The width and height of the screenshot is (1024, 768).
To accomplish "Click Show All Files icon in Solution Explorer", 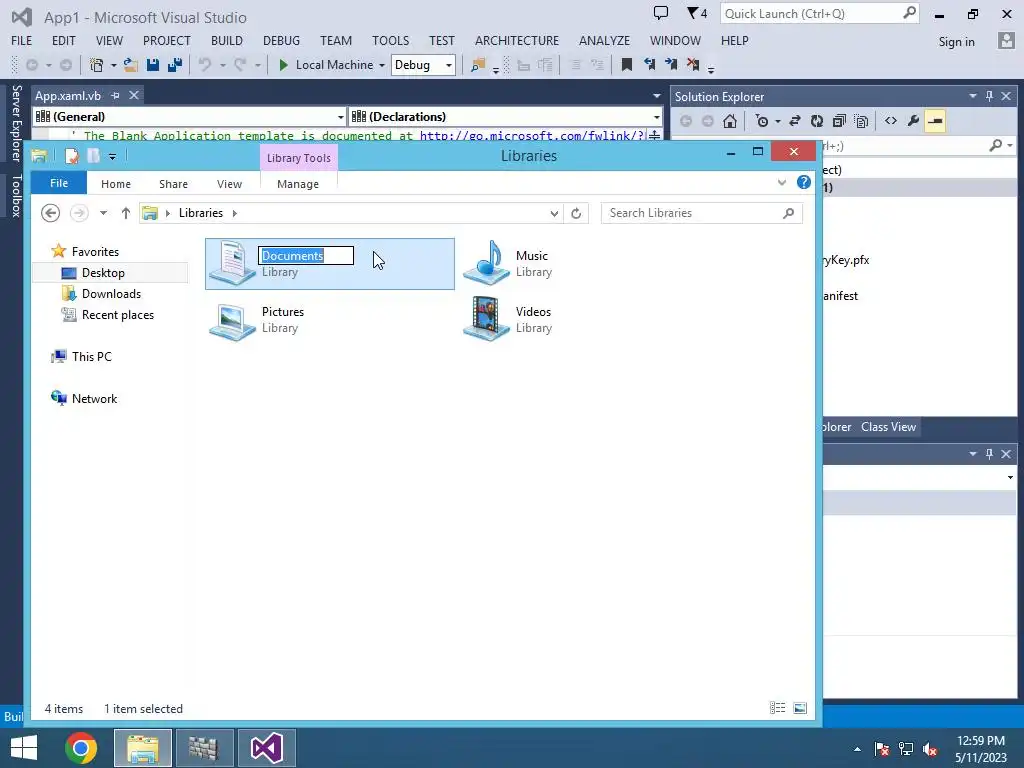I will point(861,121).
